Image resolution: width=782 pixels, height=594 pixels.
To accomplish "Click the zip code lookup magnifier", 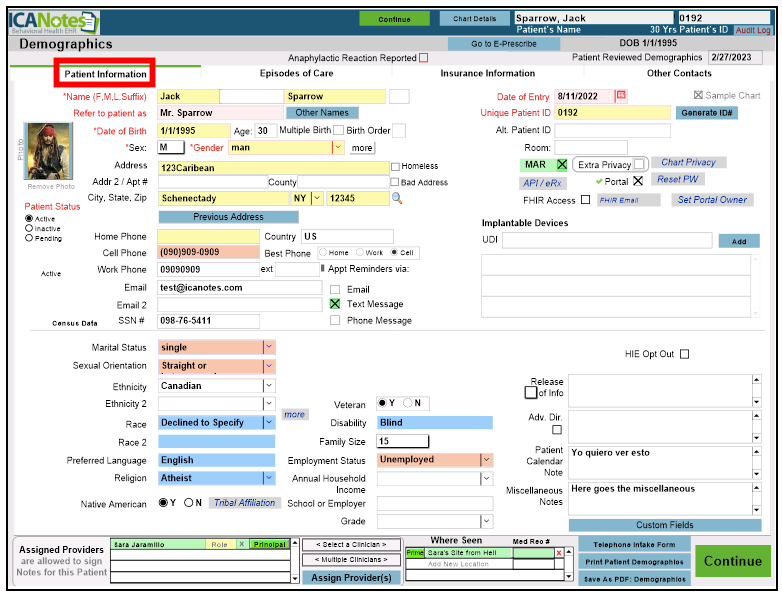I will pyautogui.click(x=397, y=199).
